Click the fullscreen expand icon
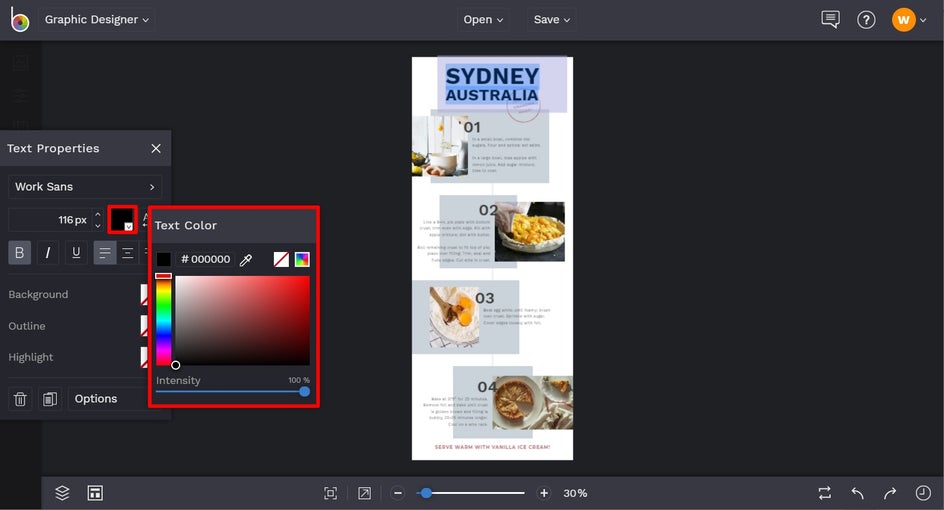944x510 pixels. tap(364, 493)
